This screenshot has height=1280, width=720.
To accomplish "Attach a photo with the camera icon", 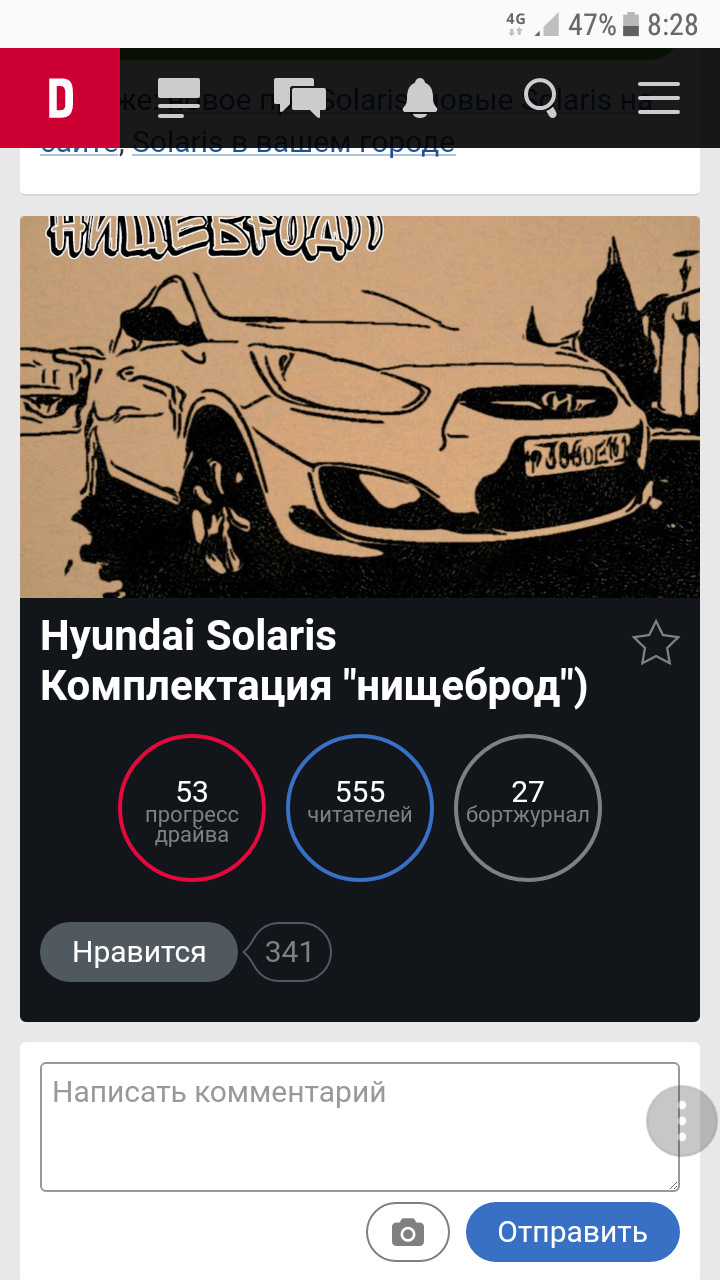I will (407, 1231).
